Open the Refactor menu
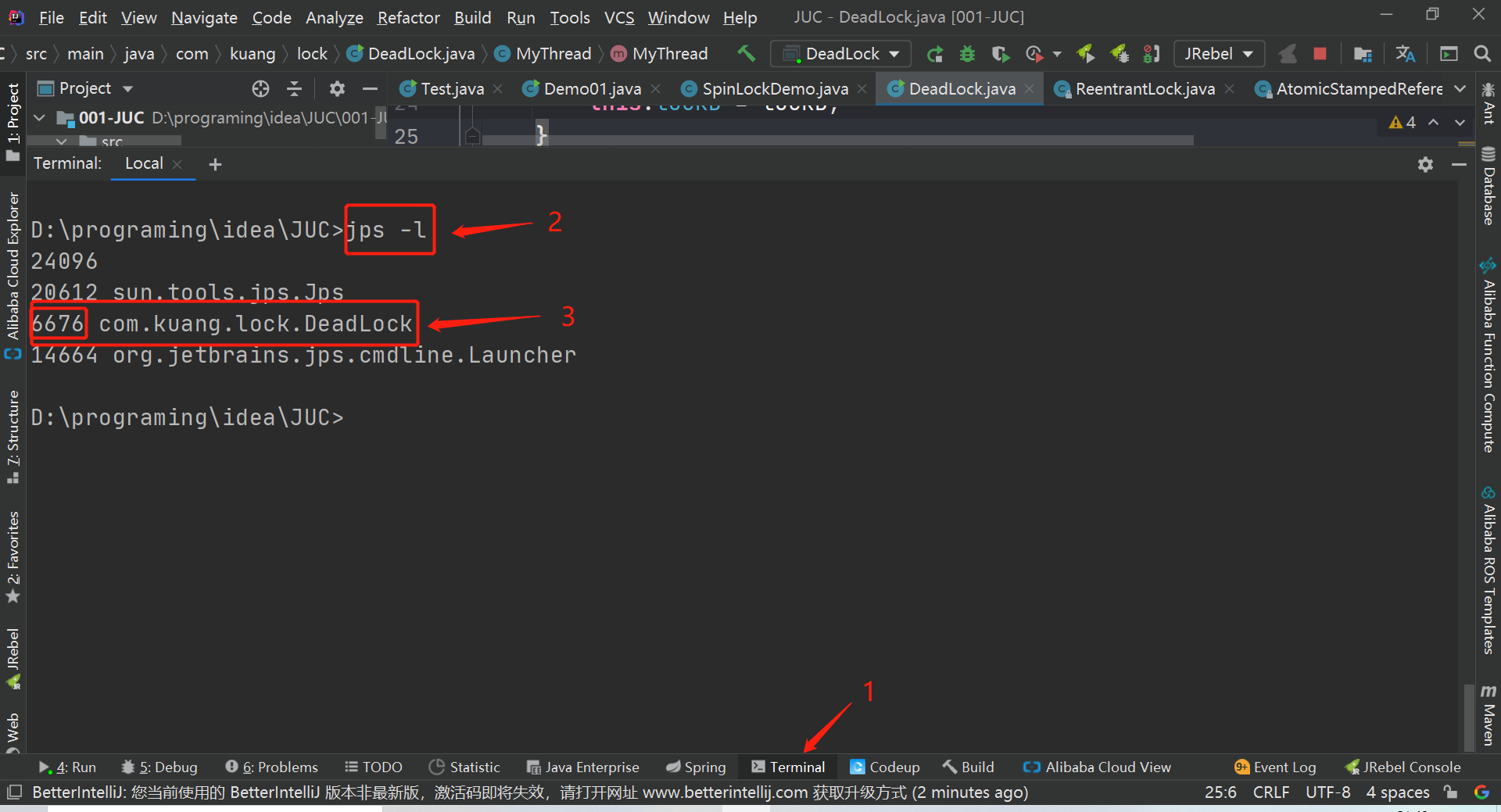 (x=408, y=17)
